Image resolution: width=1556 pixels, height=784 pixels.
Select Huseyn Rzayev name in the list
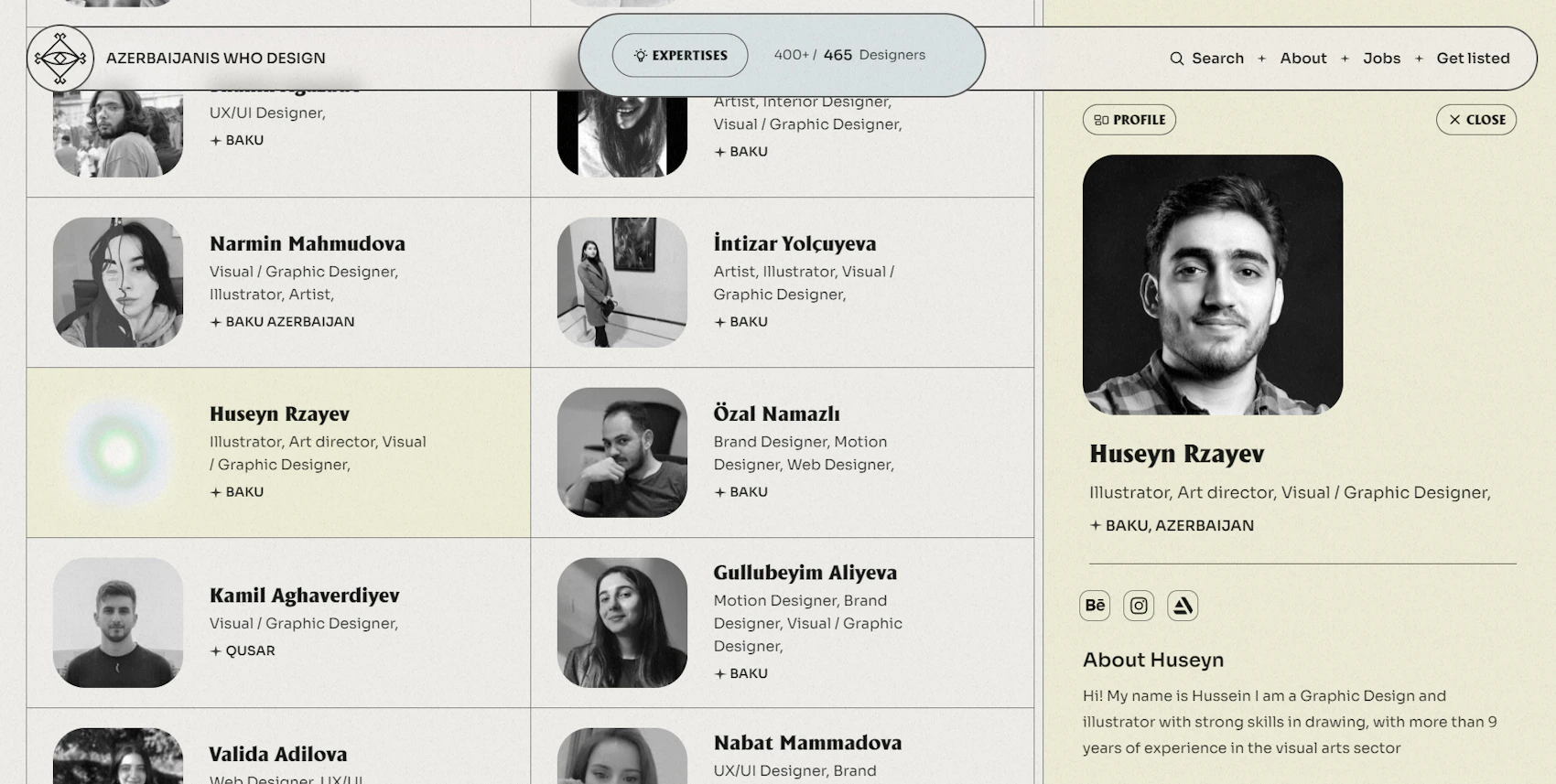point(279,413)
